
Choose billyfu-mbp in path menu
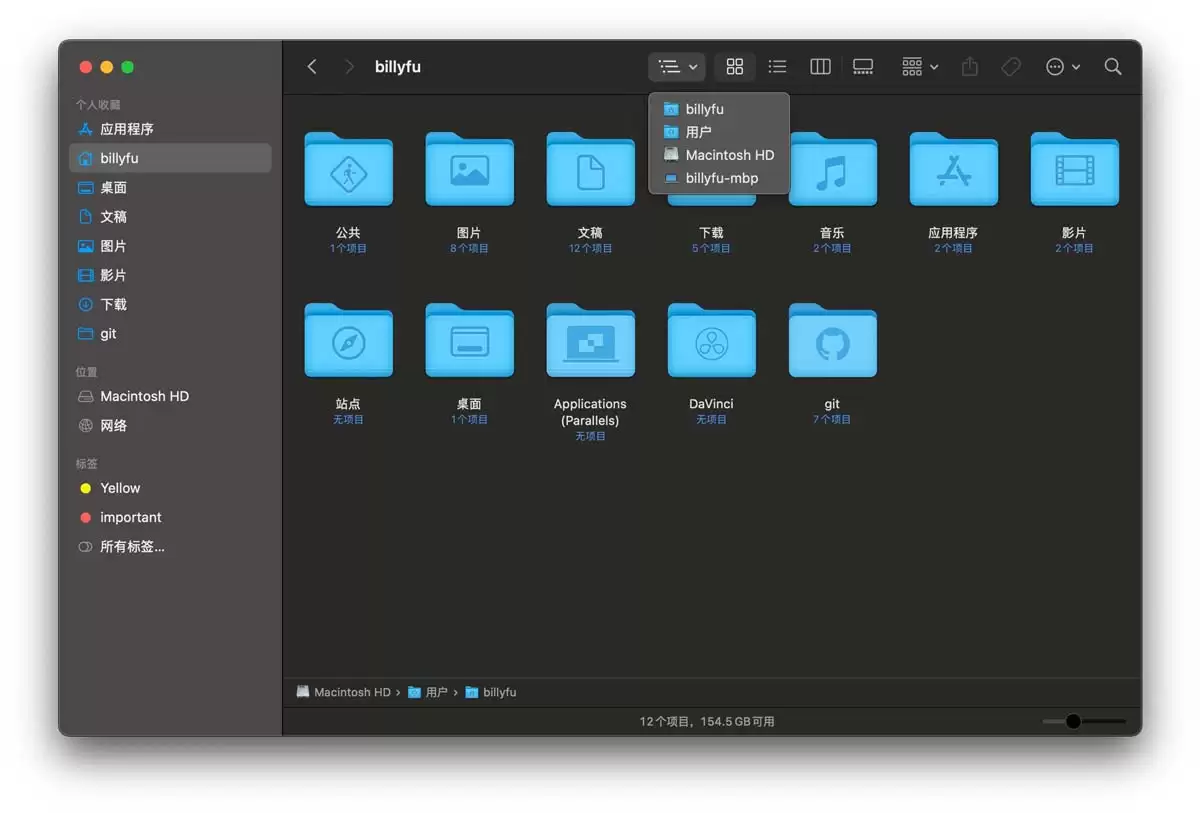719,178
